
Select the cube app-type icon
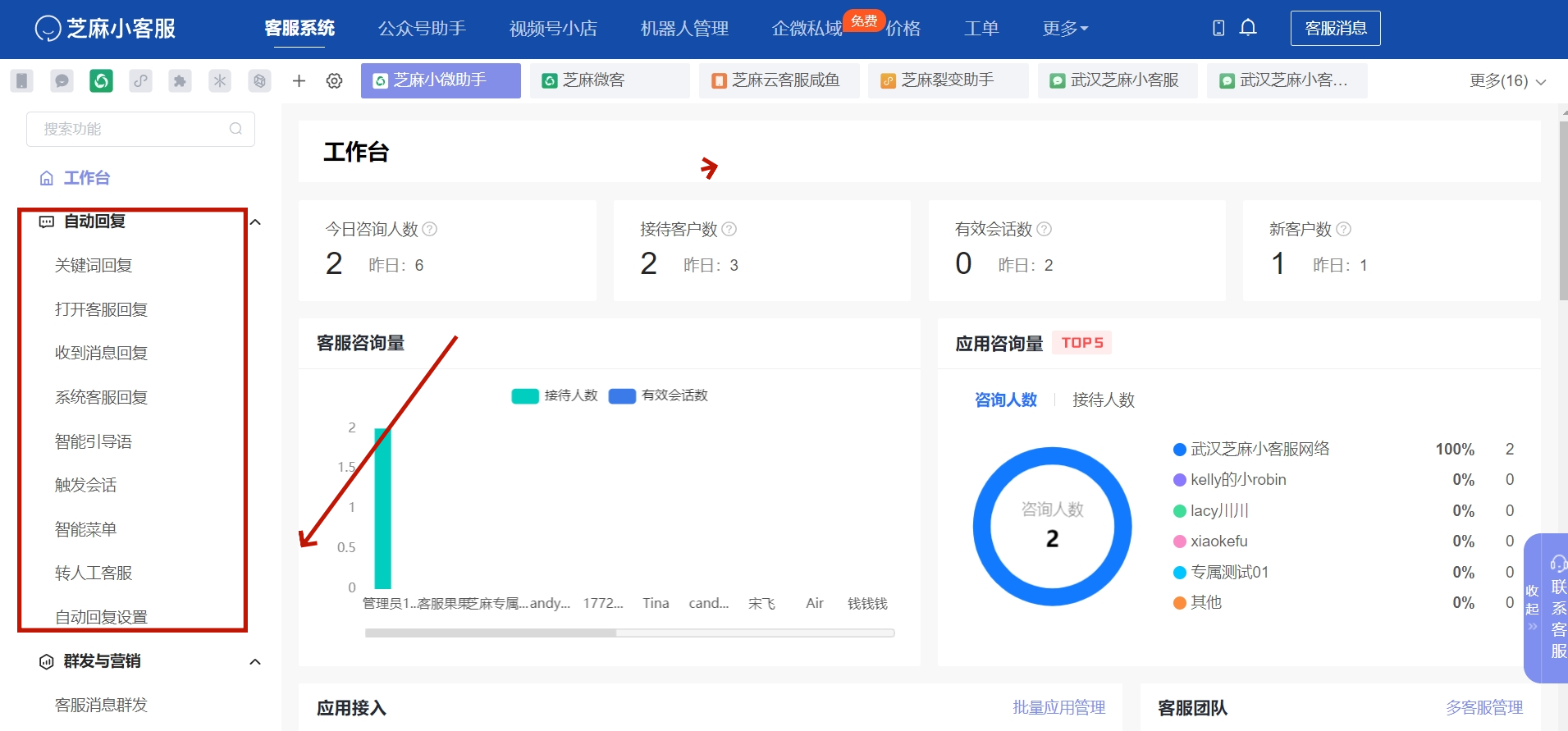click(x=259, y=80)
